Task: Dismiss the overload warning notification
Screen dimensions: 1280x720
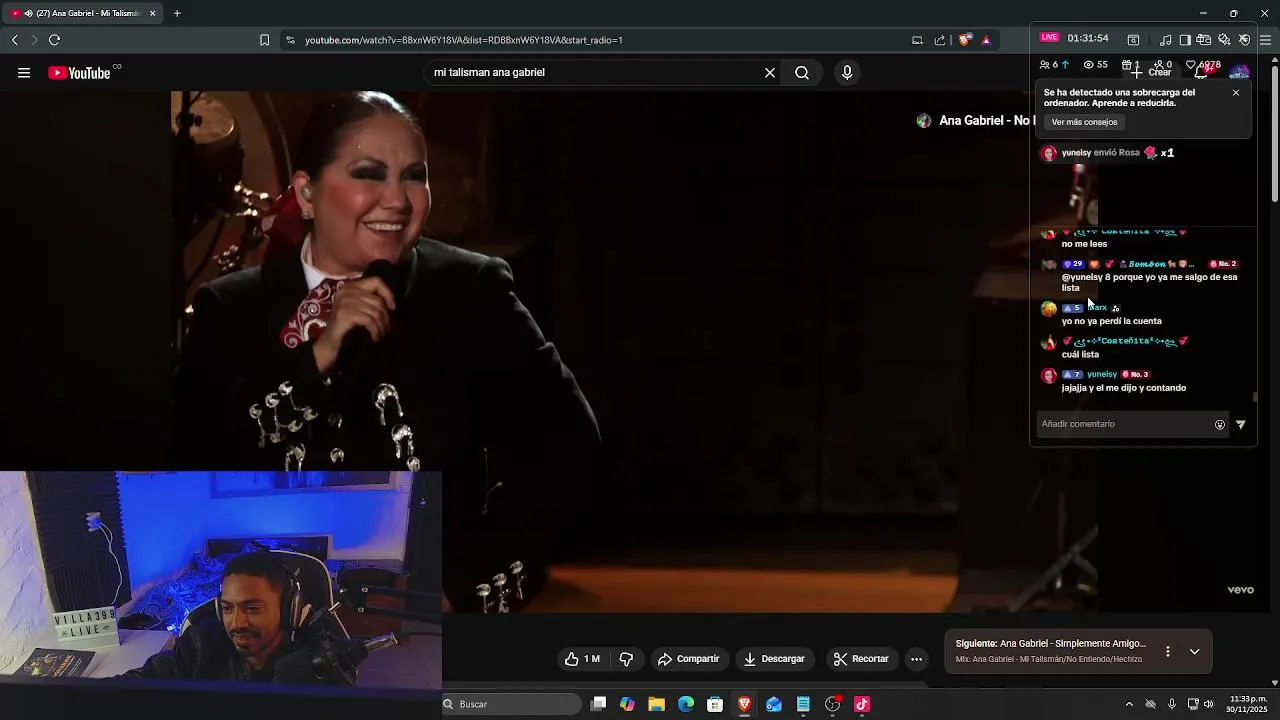Action: click(1236, 92)
